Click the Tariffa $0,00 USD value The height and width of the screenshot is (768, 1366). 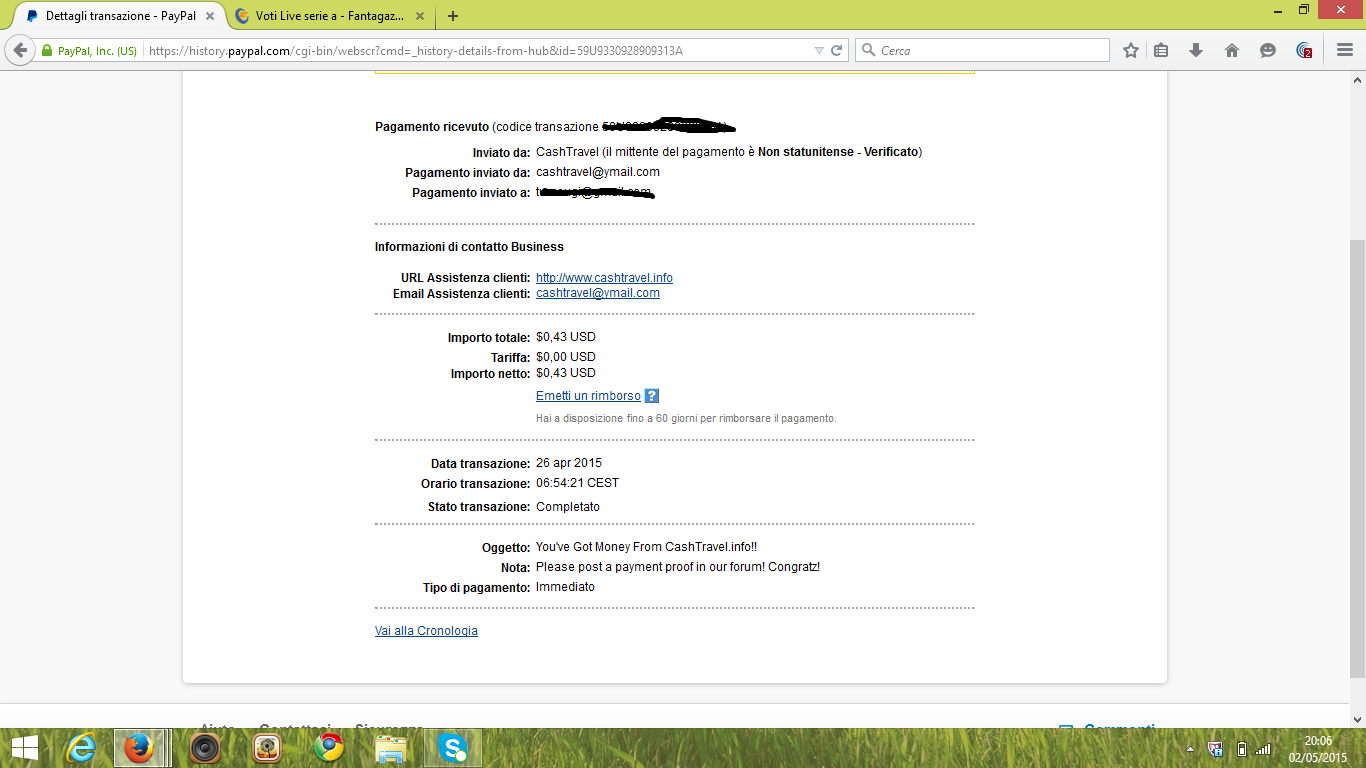pos(566,357)
